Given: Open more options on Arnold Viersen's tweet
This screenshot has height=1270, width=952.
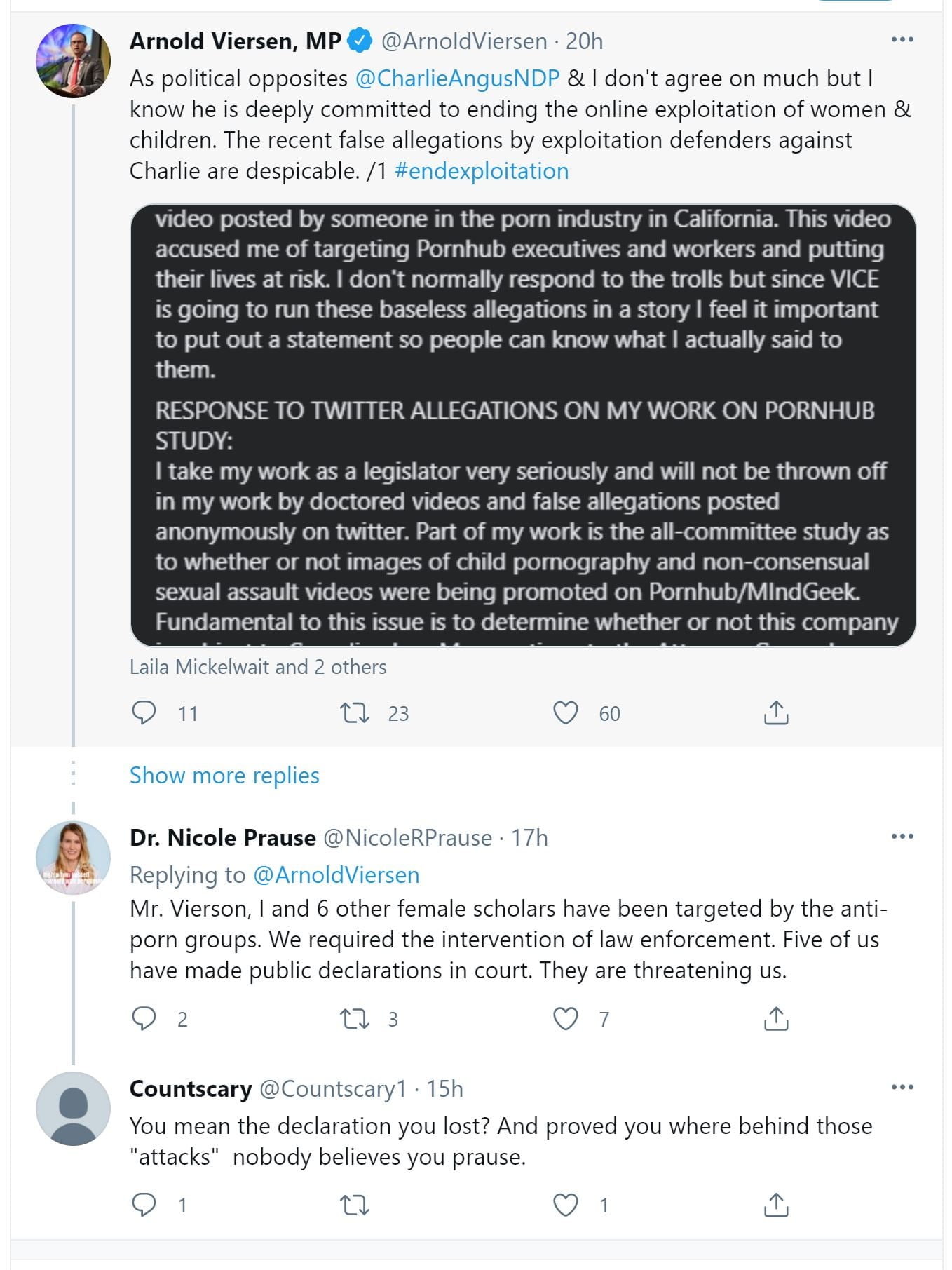Looking at the screenshot, I should coord(902,39).
